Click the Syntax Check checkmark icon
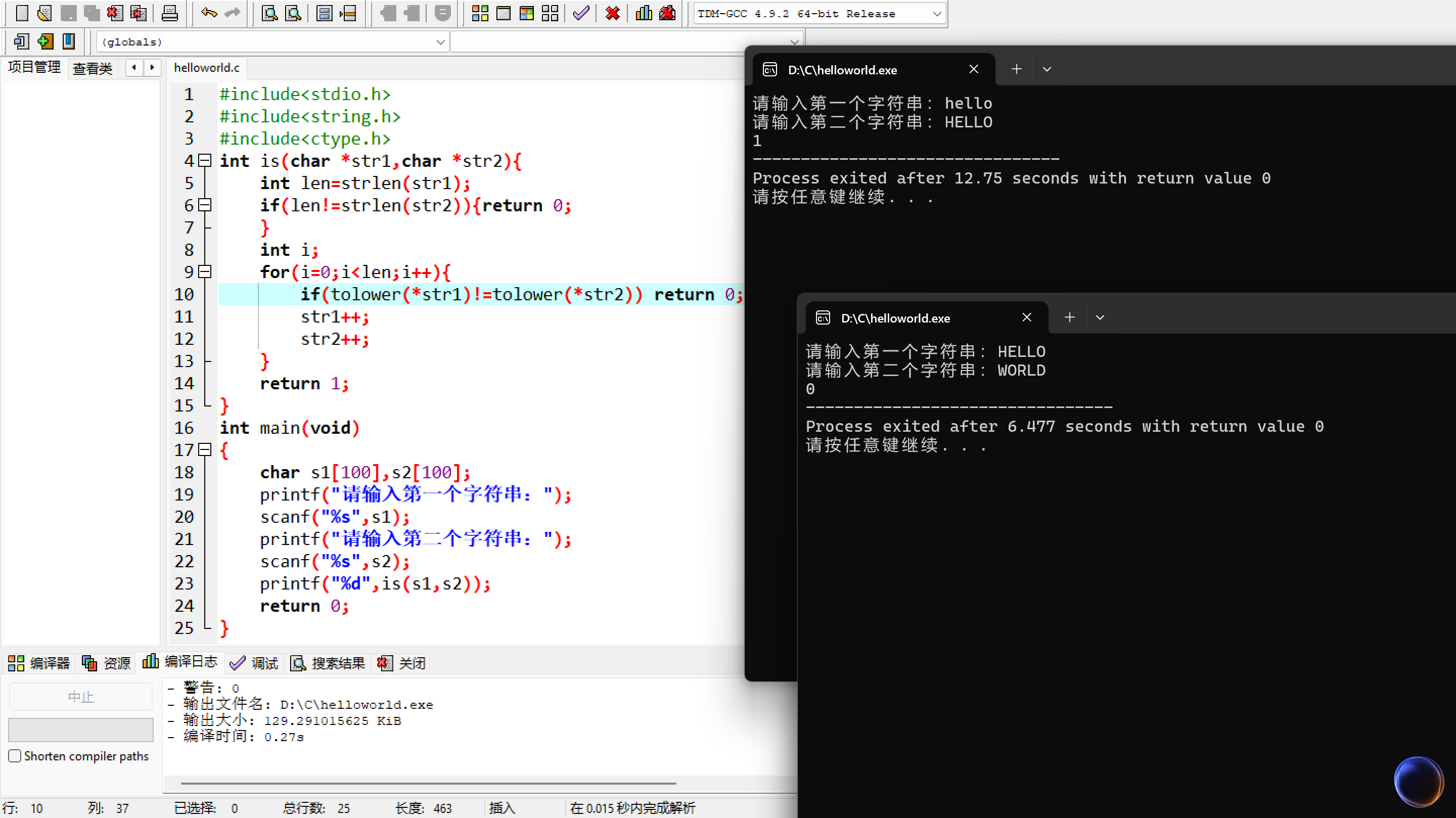The height and width of the screenshot is (818, 1456). point(580,13)
